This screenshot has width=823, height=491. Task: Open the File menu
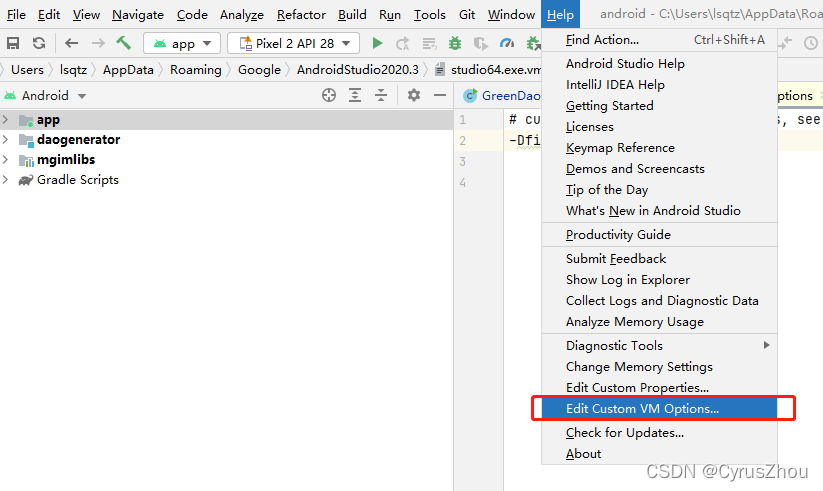tap(16, 15)
